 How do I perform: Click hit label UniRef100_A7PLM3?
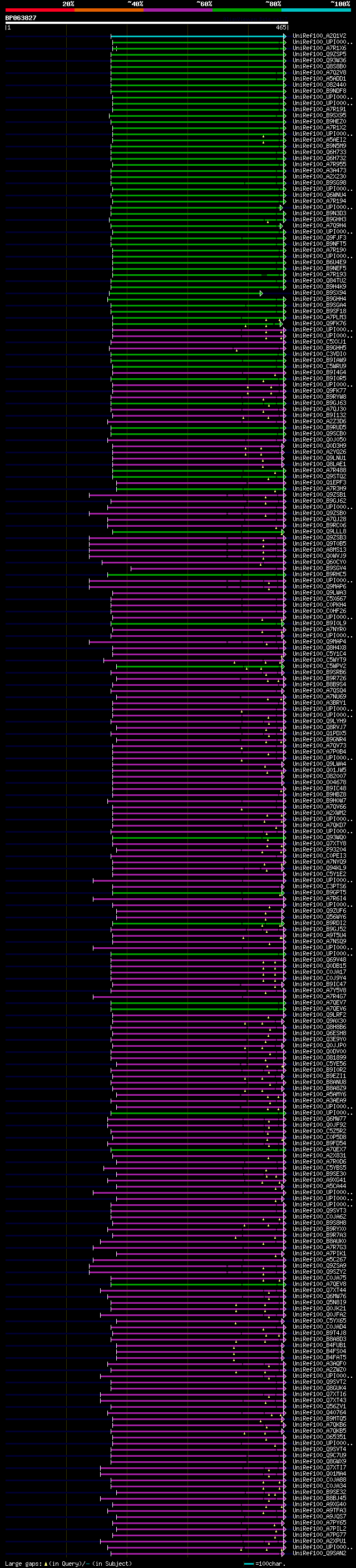319,318
